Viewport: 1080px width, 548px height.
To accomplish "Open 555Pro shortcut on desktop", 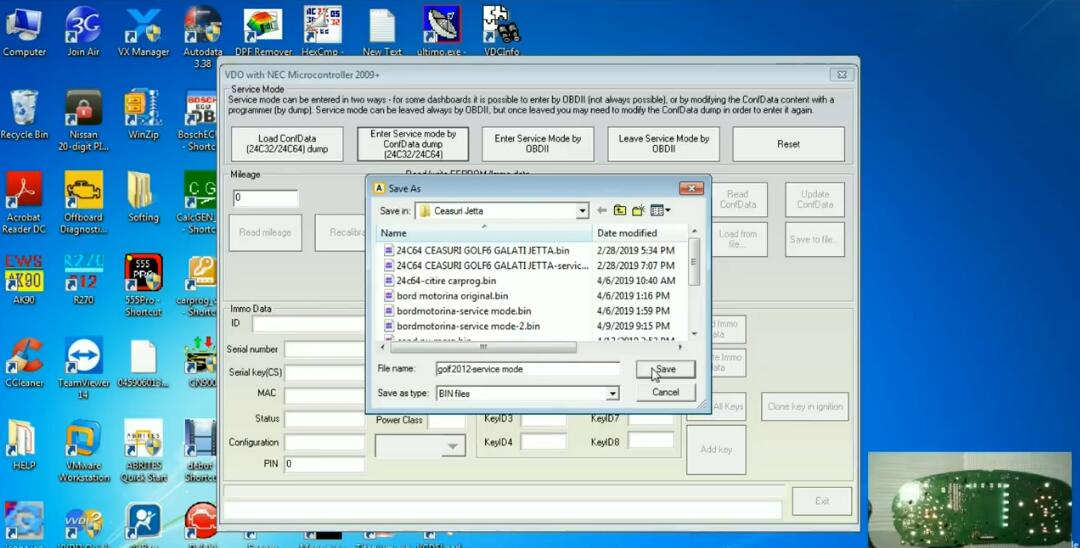I will (x=143, y=286).
